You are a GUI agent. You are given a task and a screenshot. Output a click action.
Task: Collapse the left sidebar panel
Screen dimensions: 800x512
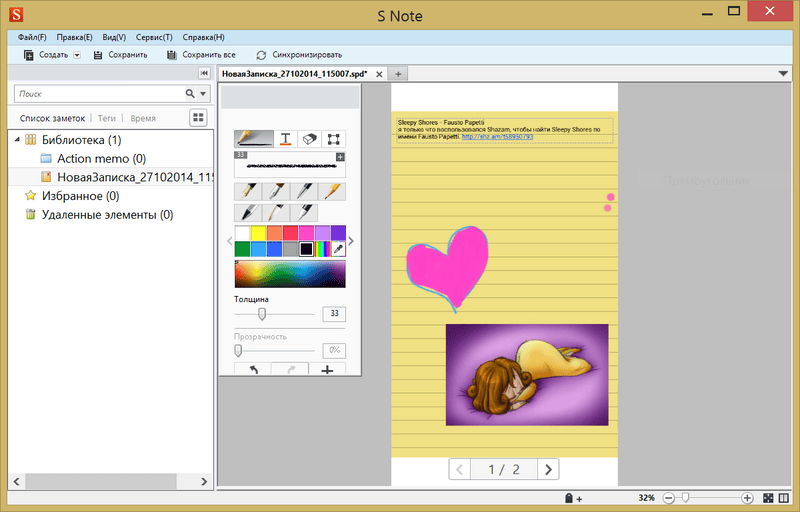[x=204, y=74]
